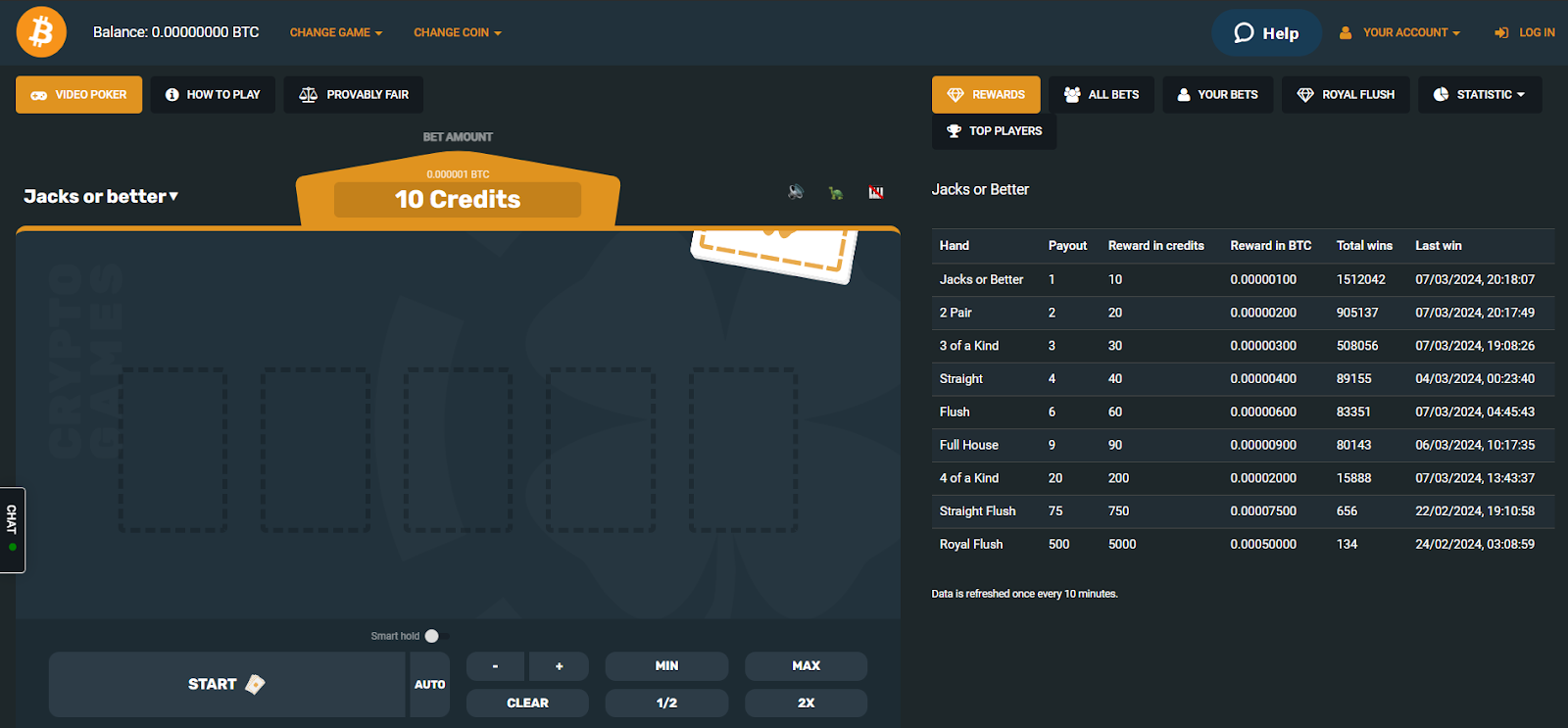Click the 10 Credits bet amount field

click(x=458, y=200)
